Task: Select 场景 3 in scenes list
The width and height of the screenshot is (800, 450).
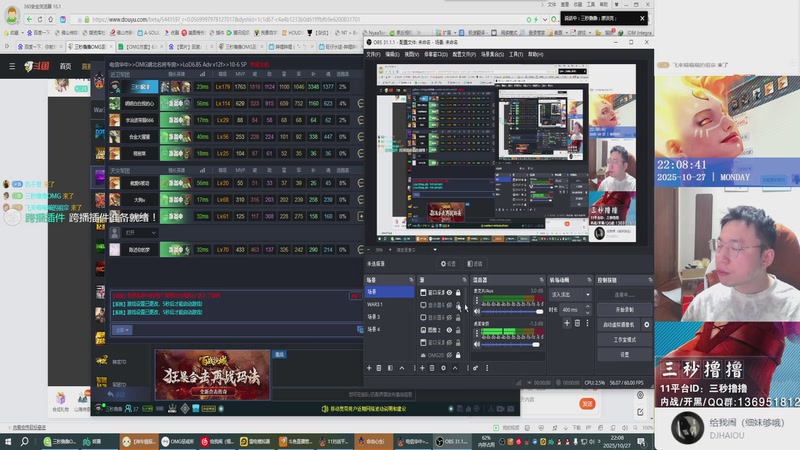Action: pos(389,317)
